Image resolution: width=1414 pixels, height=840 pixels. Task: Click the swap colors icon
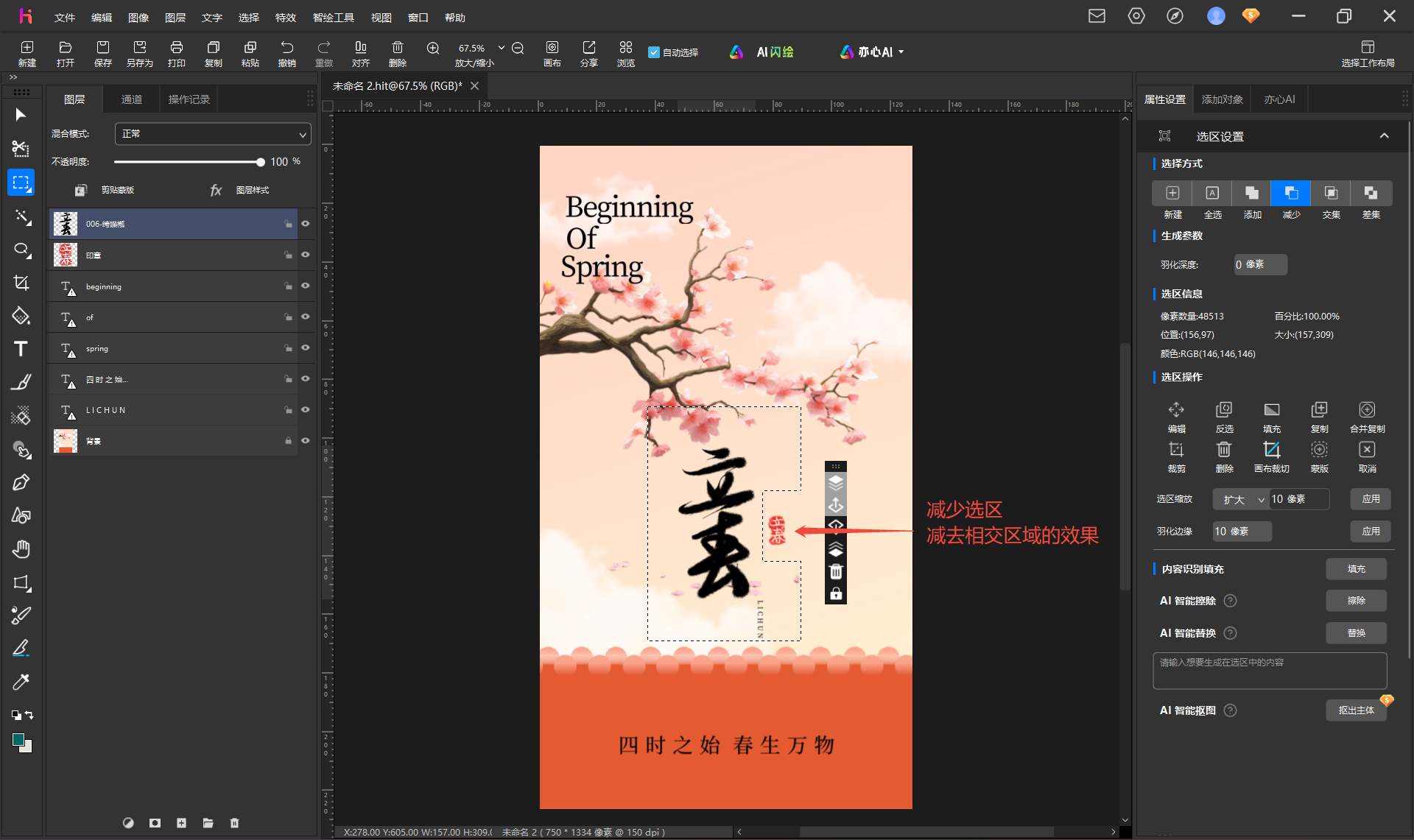(29, 715)
